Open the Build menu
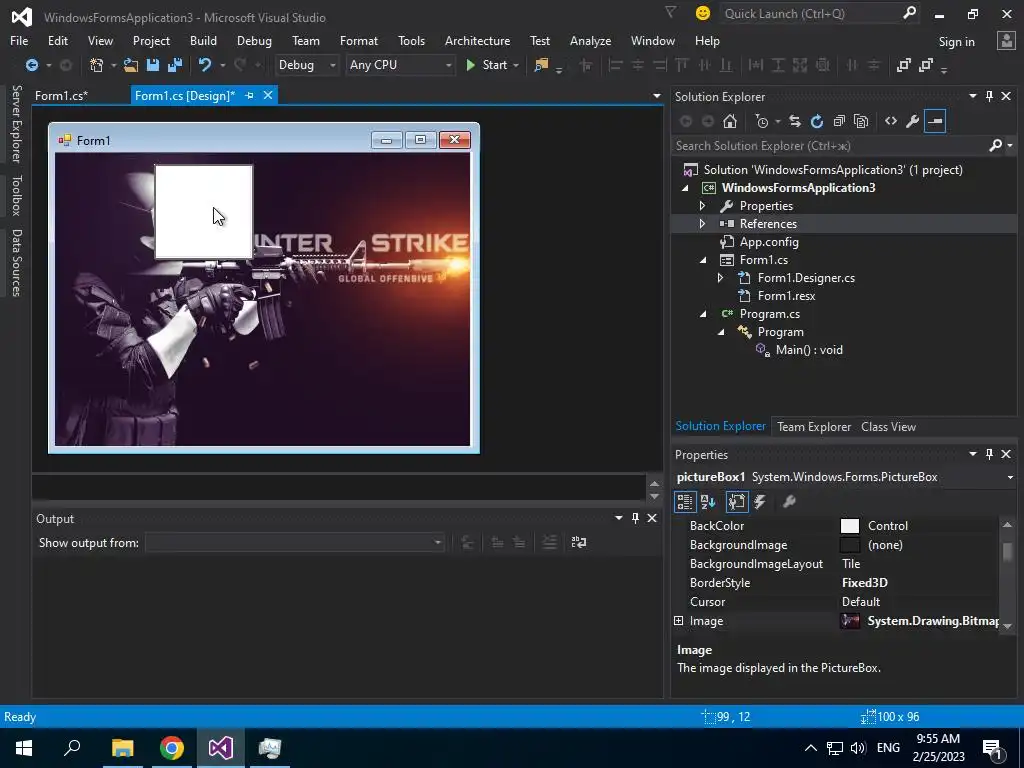 pyautogui.click(x=203, y=40)
